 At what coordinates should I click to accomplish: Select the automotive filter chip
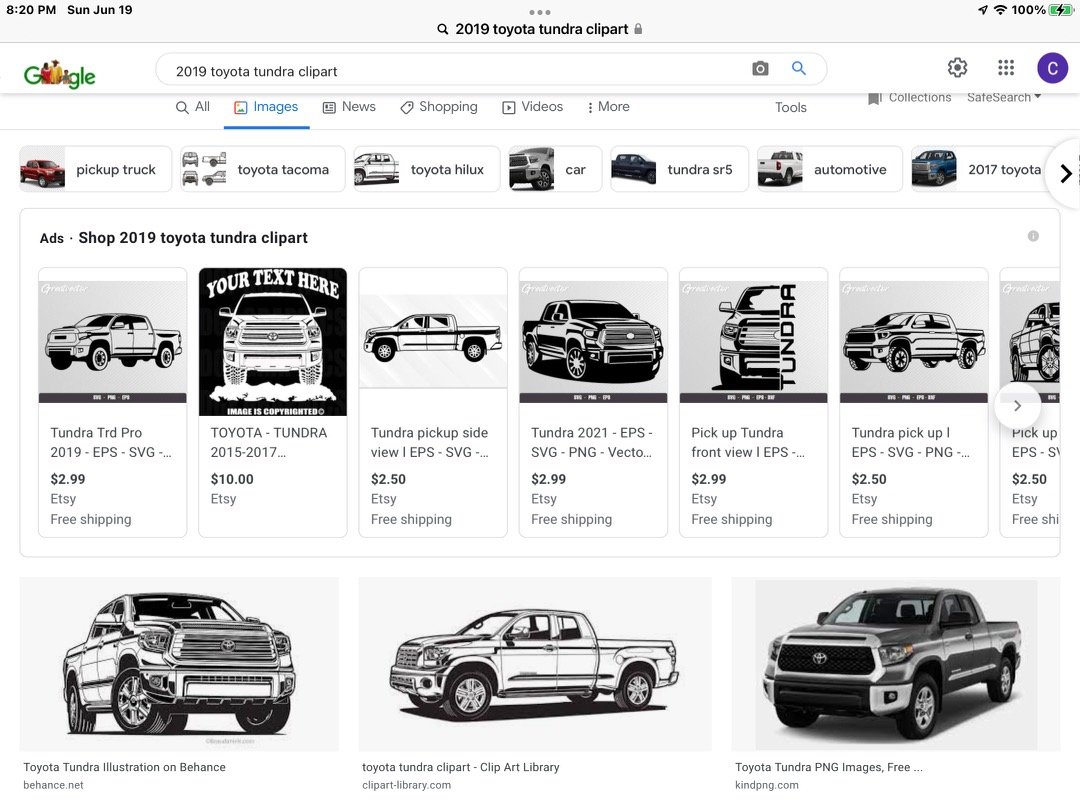tap(829, 169)
